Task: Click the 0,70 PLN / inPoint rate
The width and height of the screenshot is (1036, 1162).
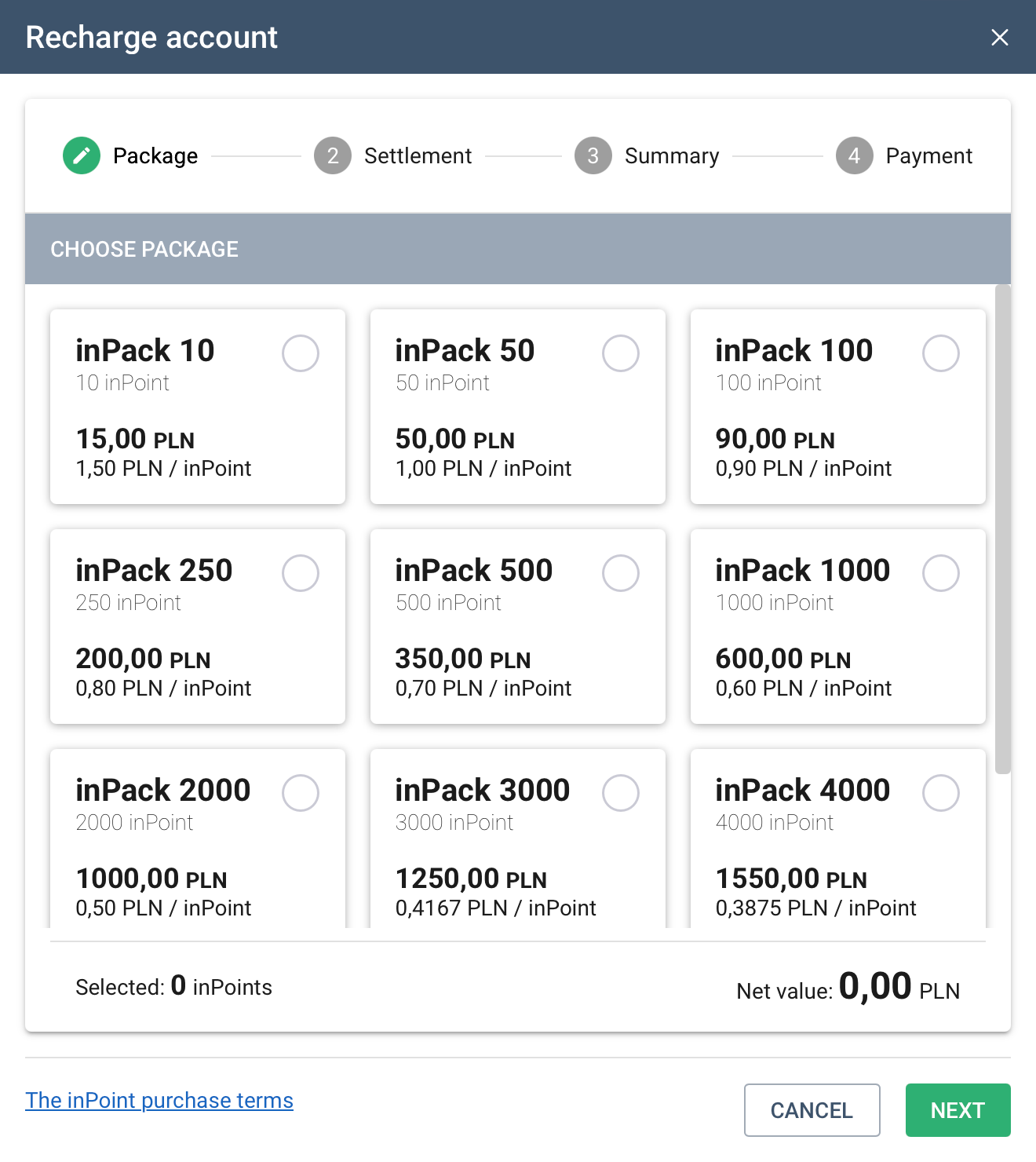Action: pos(483,689)
